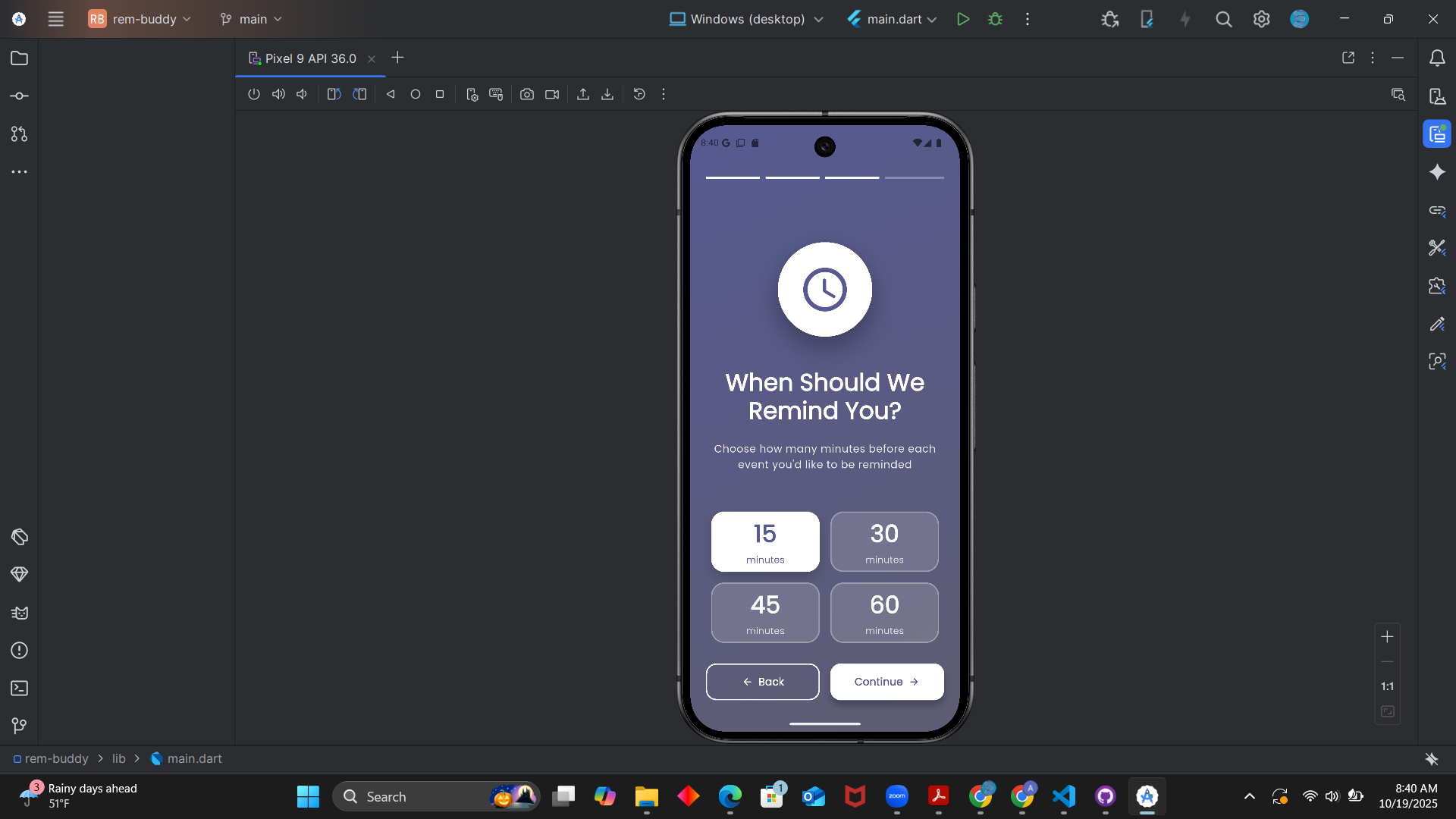This screenshot has width=1456, height=819.
Task: Open the Windows (desktop) device dropdown
Action: pyautogui.click(x=746, y=19)
